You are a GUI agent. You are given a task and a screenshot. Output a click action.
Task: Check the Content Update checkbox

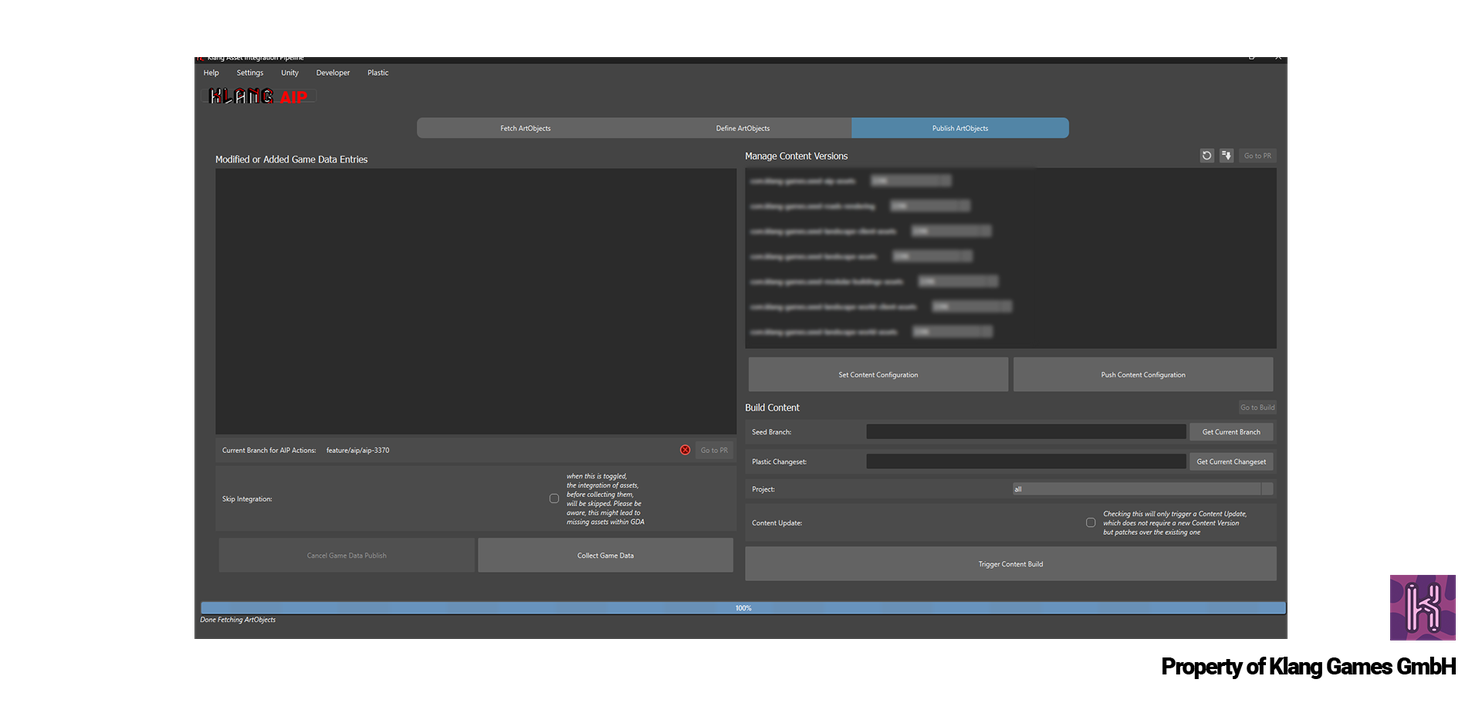tap(1091, 523)
